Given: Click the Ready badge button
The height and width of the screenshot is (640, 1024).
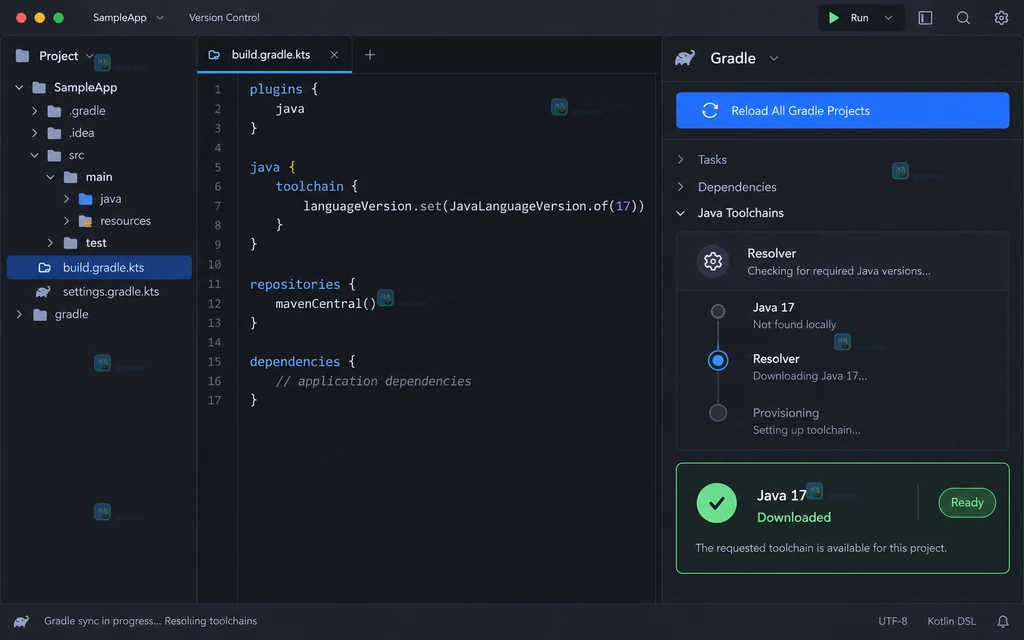Looking at the screenshot, I should (x=967, y=502).
